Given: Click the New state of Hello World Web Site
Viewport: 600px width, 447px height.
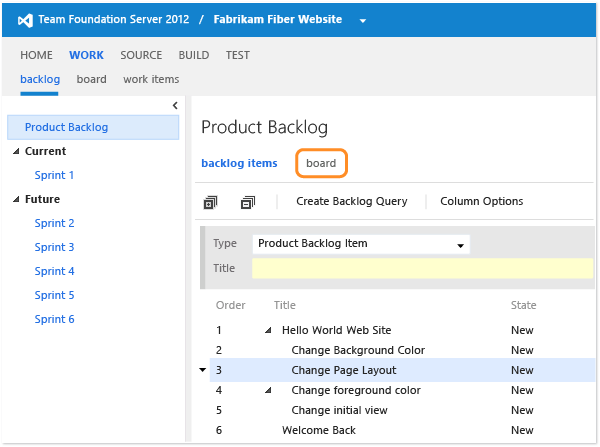Looking at the screenshot, I should coord(522,330).
